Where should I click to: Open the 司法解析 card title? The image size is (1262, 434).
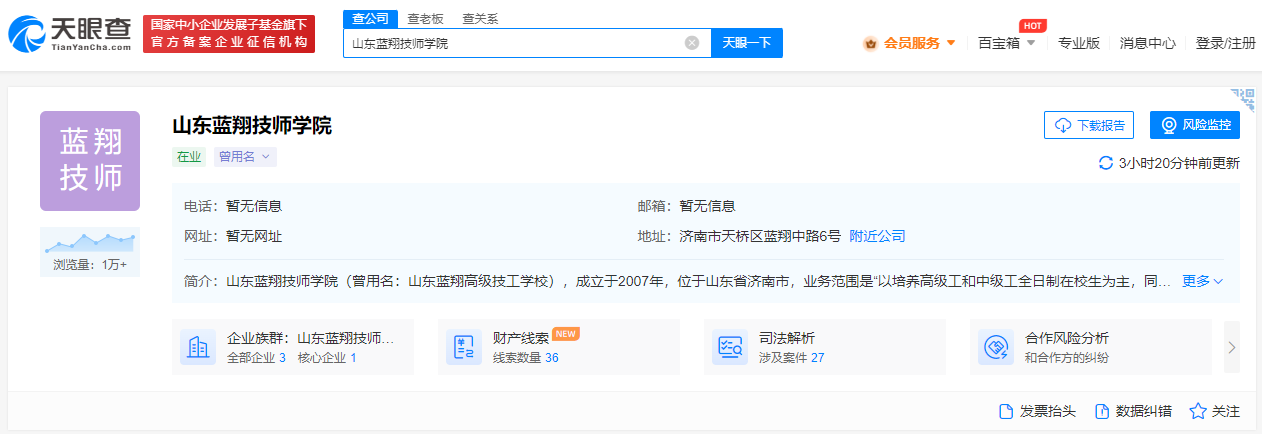(x=787, y=338)
